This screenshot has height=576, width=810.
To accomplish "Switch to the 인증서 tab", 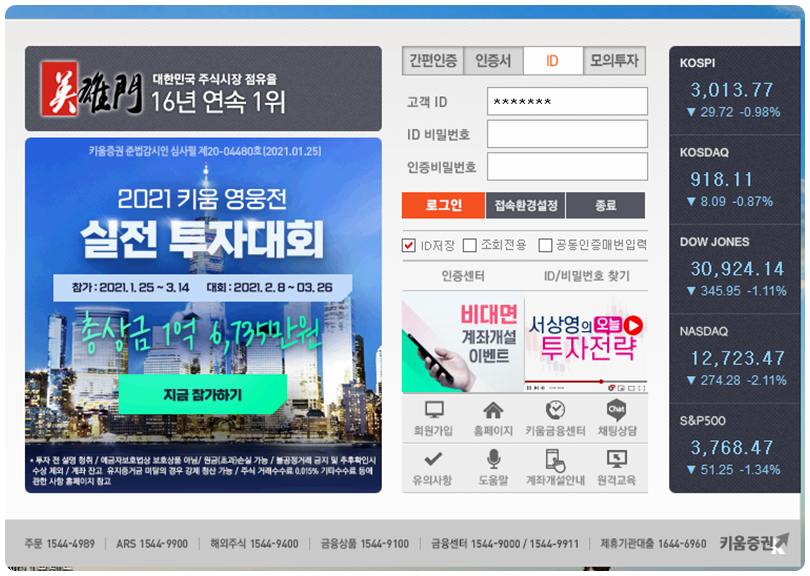I will coord(493,61).
